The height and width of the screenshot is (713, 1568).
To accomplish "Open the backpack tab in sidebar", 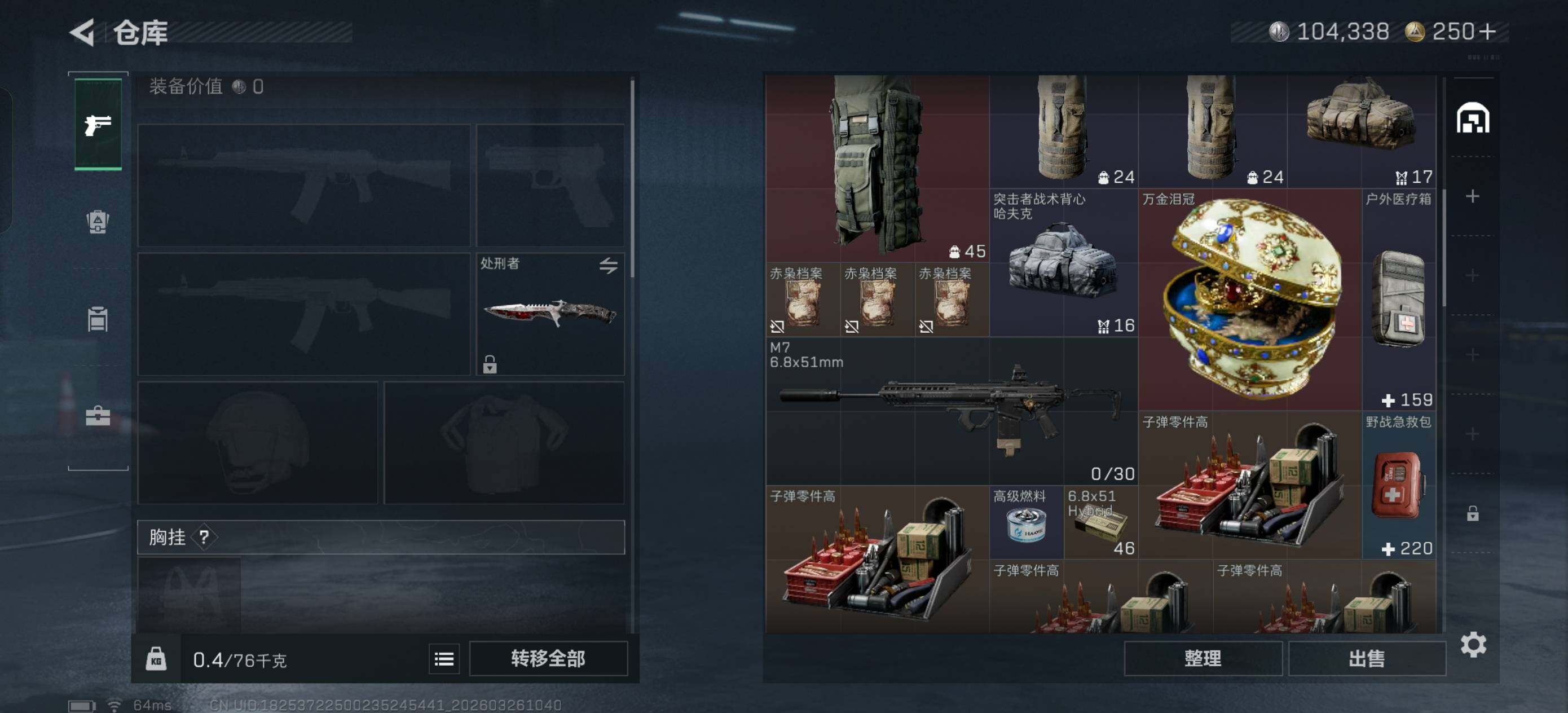I will (x=98, y=222).
